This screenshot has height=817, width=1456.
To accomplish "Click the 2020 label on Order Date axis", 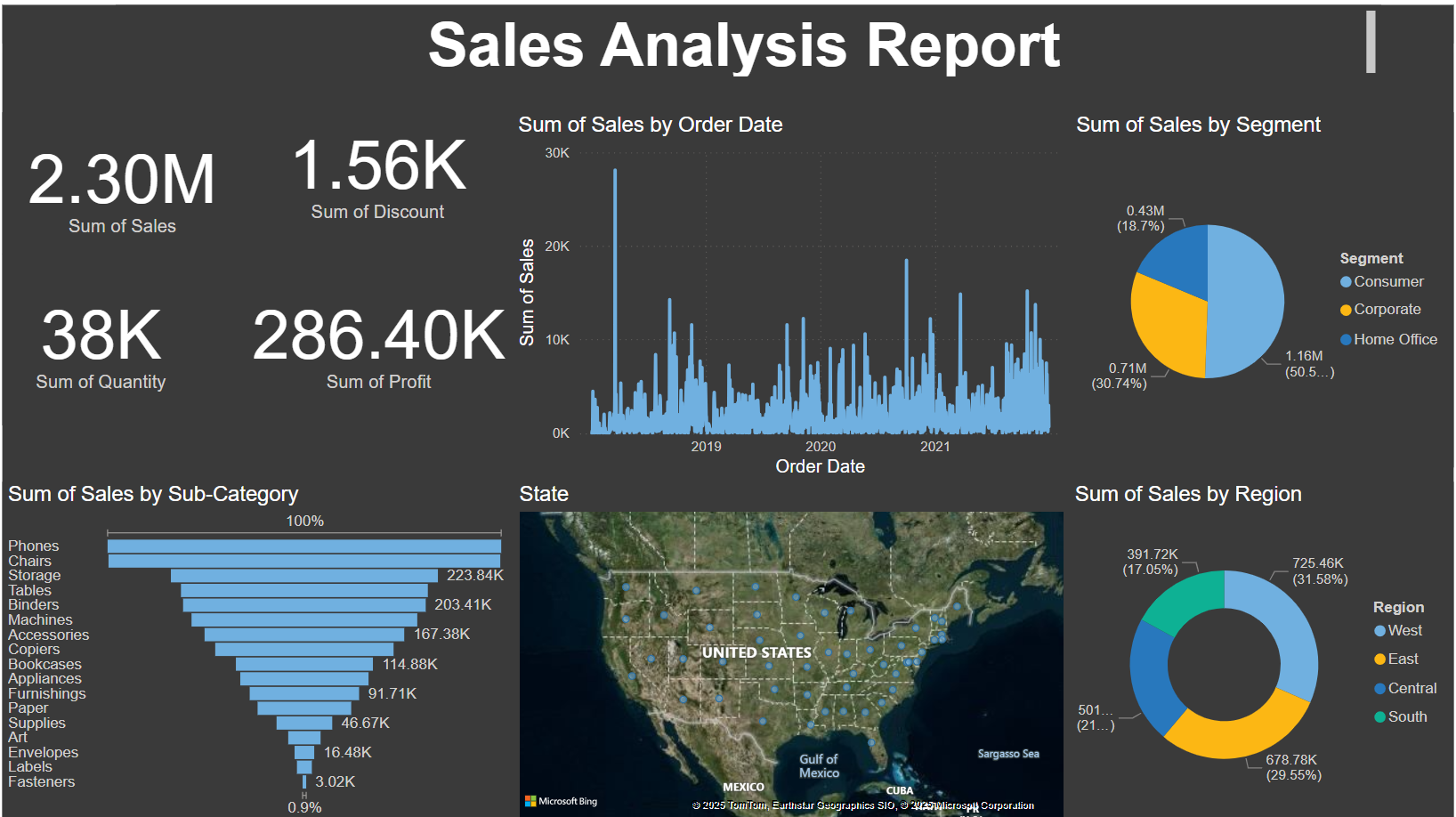I will [820, 447].
